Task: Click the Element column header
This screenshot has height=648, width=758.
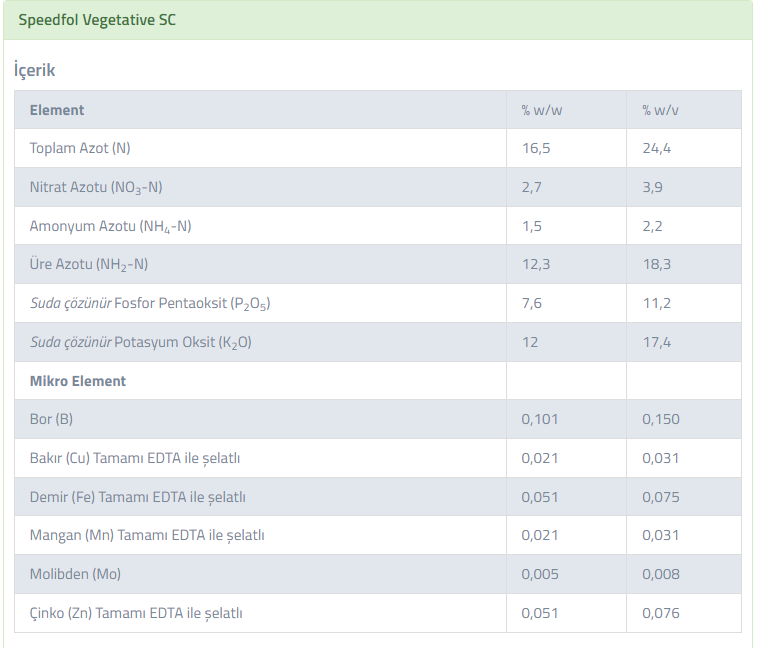Action: (57, 110)
